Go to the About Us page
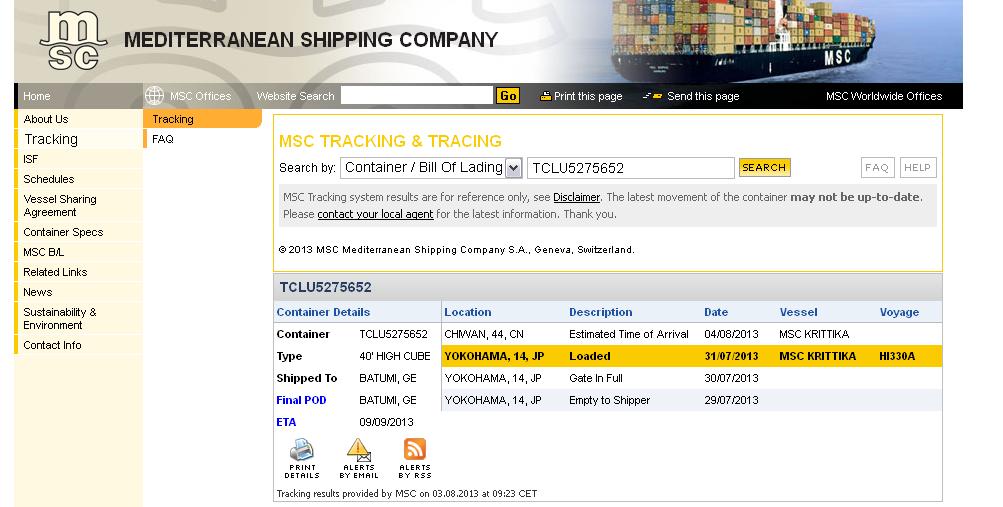Image resolution: width=1003 pixels, height=507 pixels. click(x=46, y=119)
